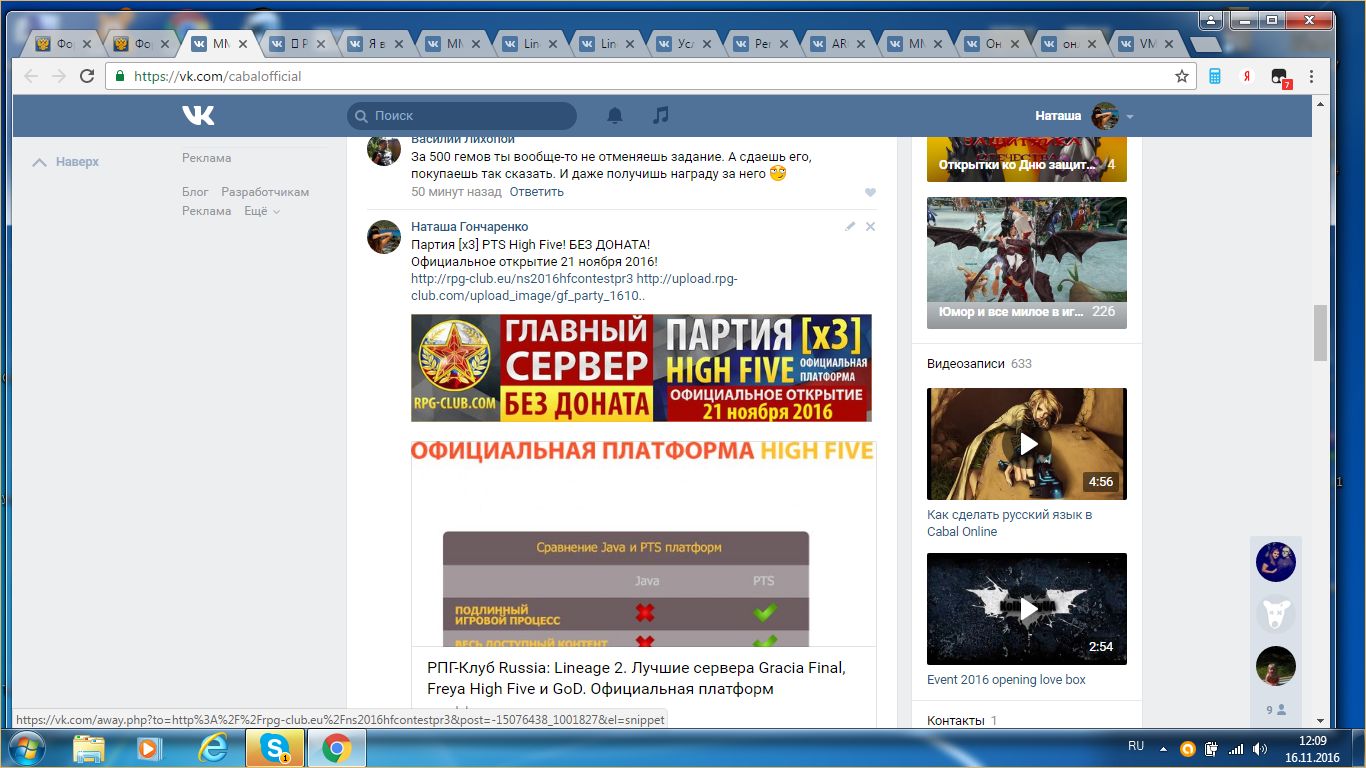Open the dog avatar chat in quick sidebar
1366x768 pixels.
tap(1276, 614)
